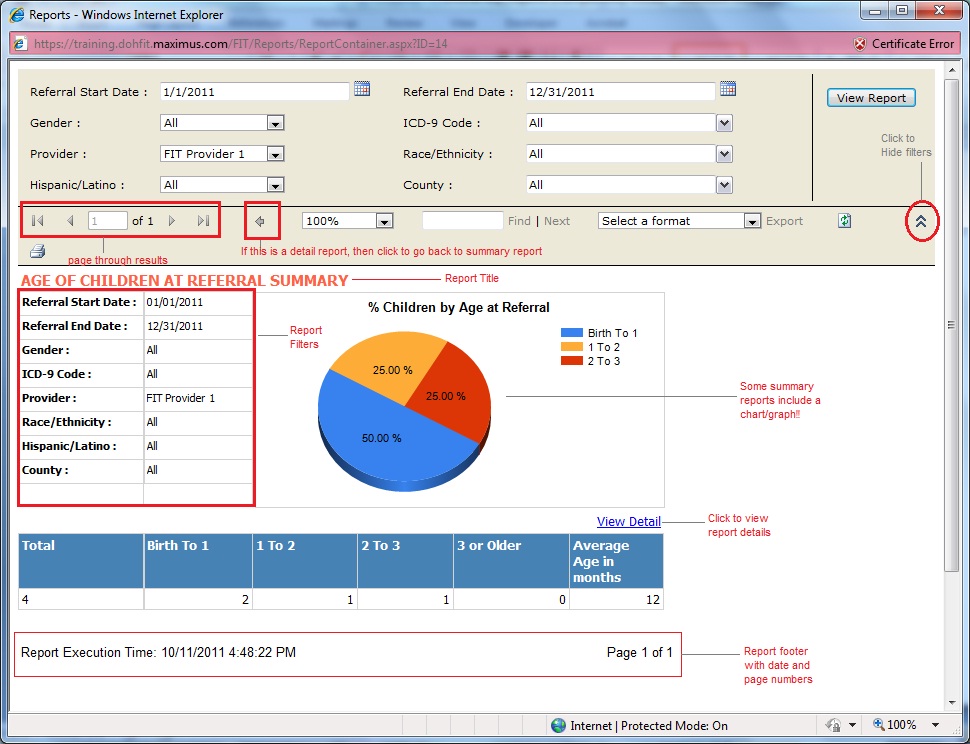Click the scrollbar down arrow
This screenshot has width=970, height=744.
[x=951, y=703]
